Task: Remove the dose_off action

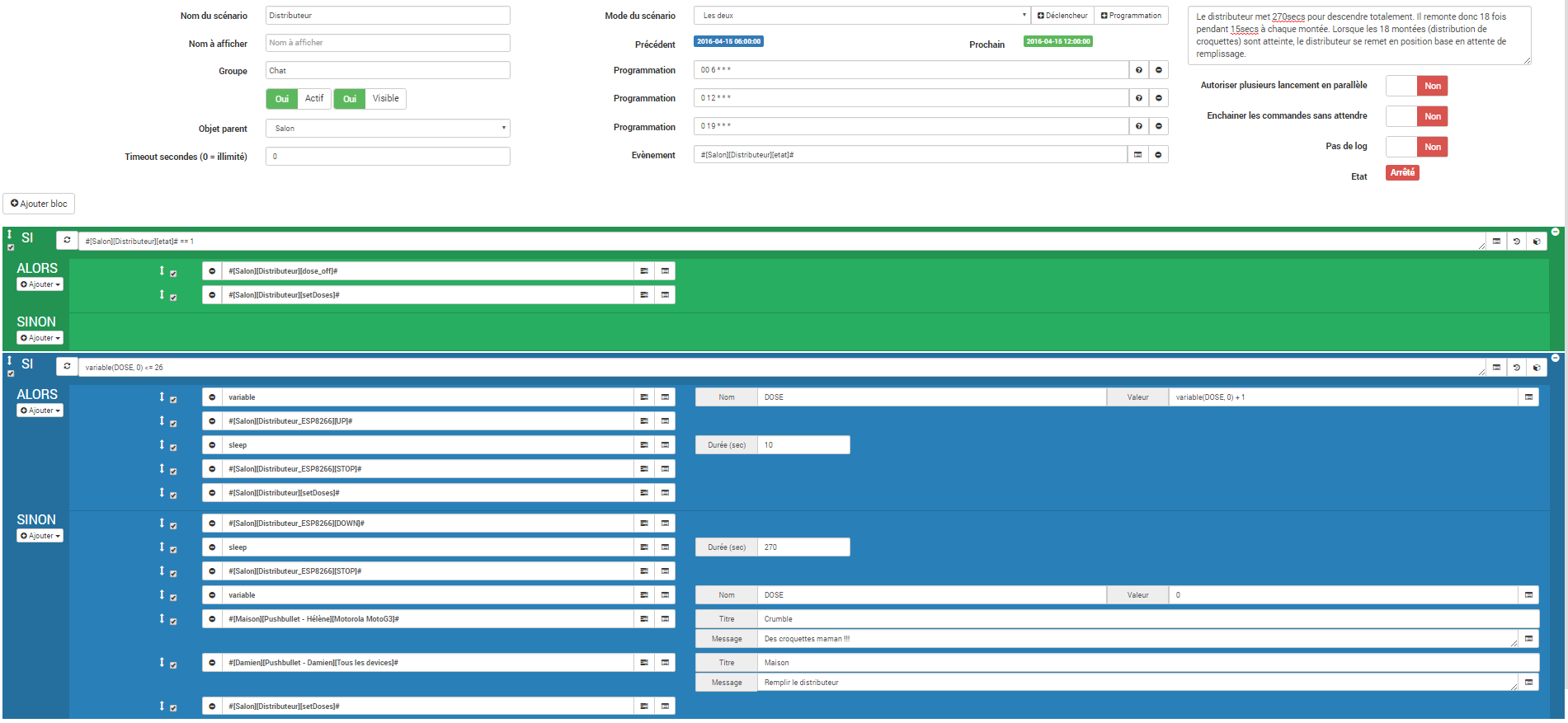Action: (212, 271)
